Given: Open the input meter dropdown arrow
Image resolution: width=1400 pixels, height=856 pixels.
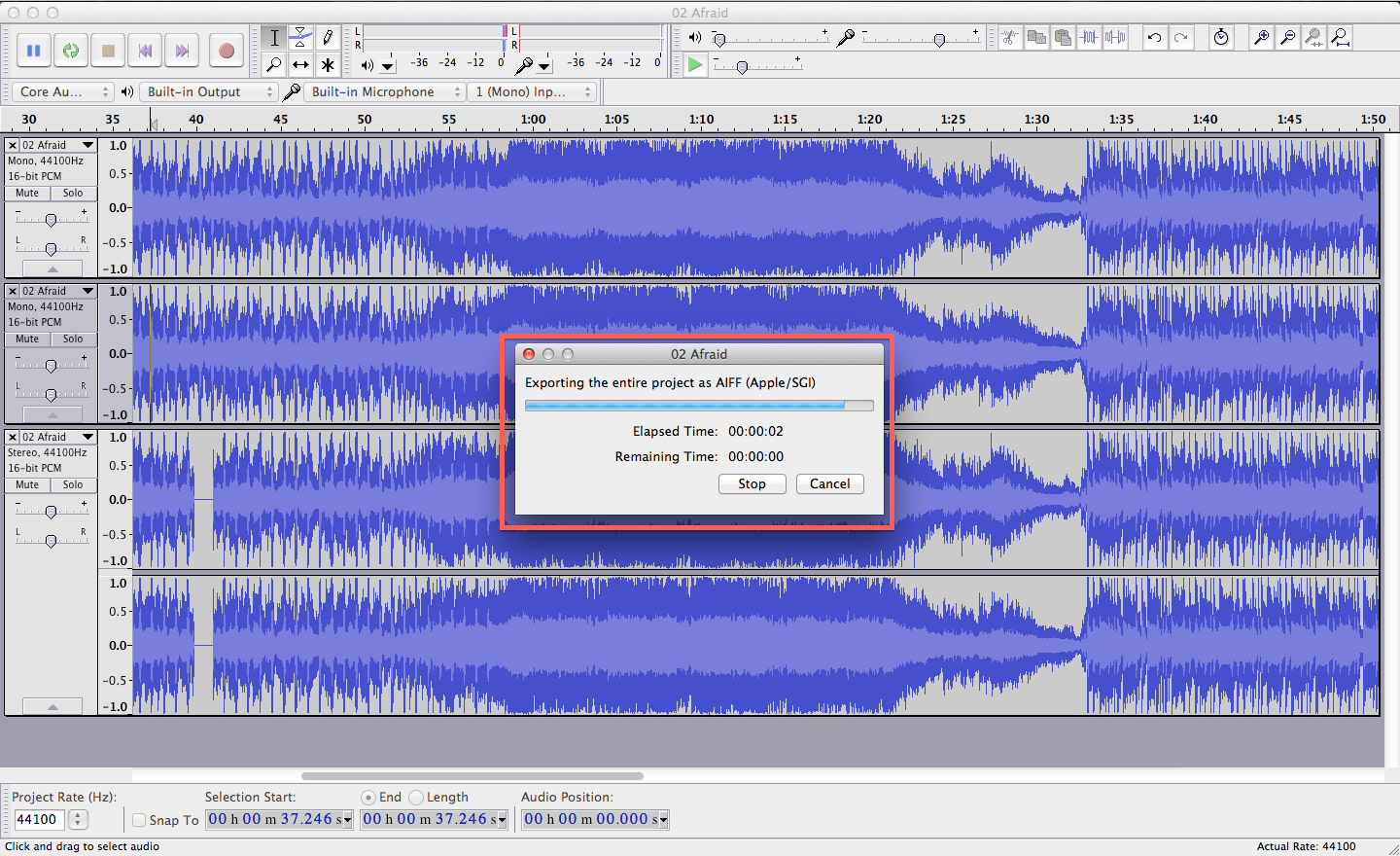Looking at the screenshot, I should pos(544,66).
